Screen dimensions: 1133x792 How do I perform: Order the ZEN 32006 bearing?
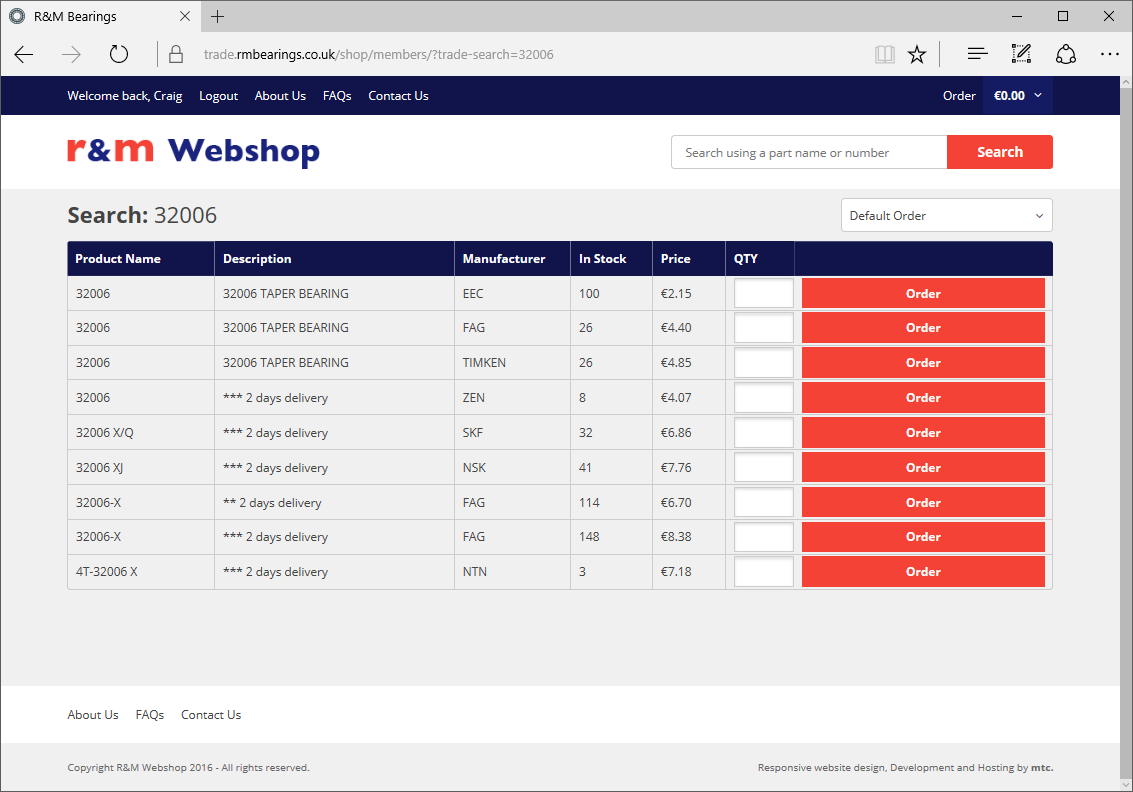pyautogui.click(x=923, y=397)
